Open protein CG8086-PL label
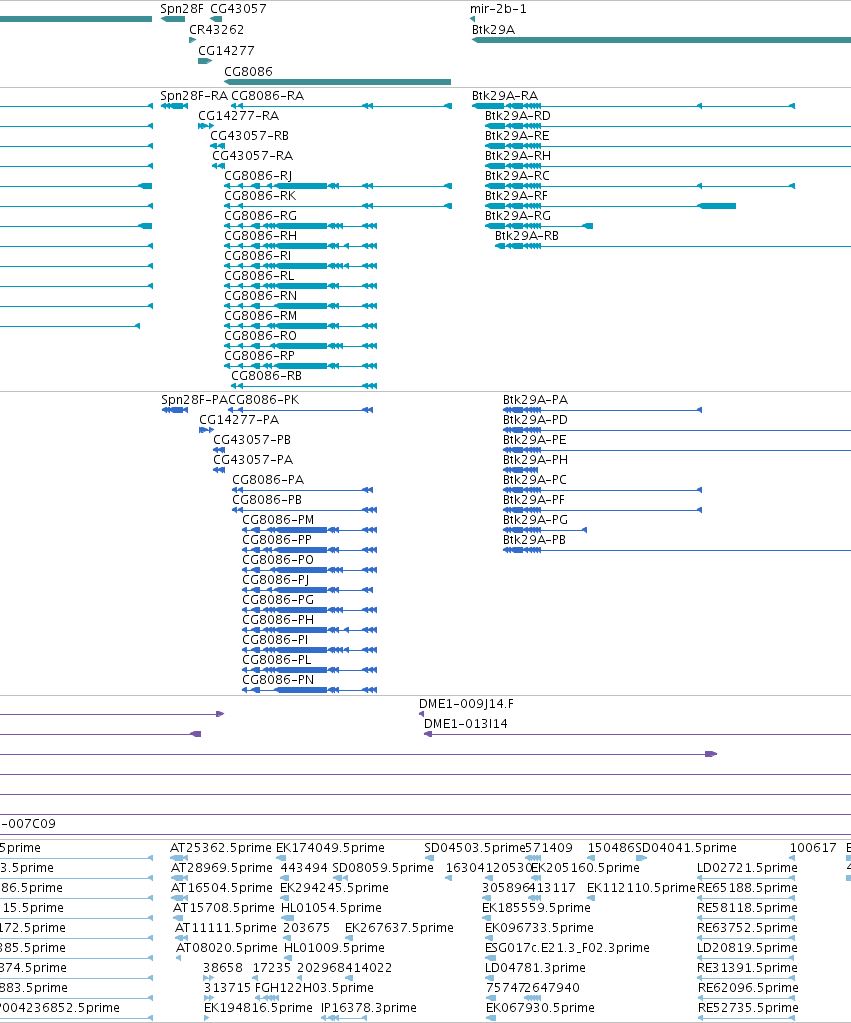The height and width of the screenshot is (1023, 851). [277, 660]
